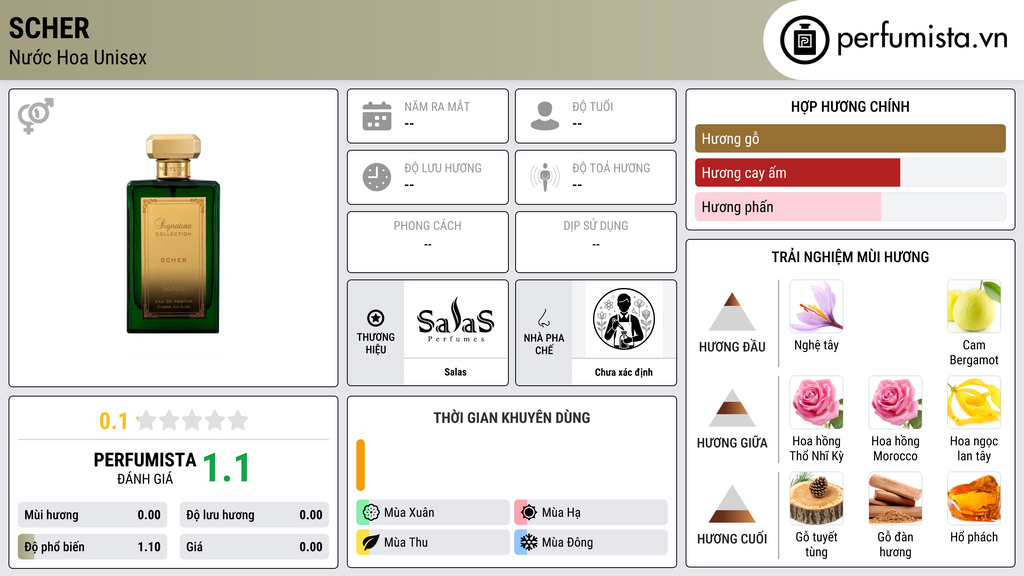Click the Mùa Đông season button
Screen dimensions: 1024x576
591,542
